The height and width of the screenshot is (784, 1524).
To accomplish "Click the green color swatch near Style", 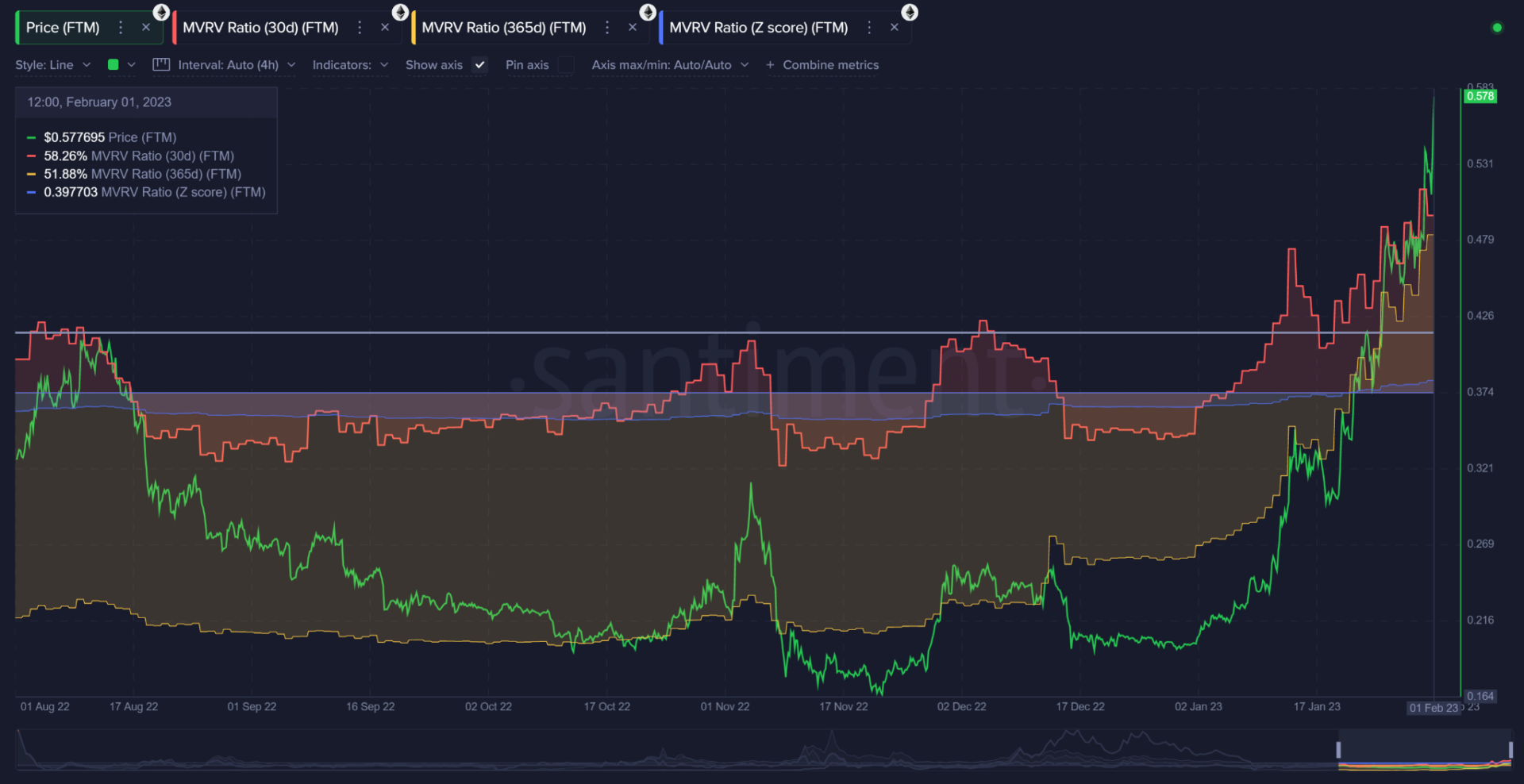I will [113, 64].
